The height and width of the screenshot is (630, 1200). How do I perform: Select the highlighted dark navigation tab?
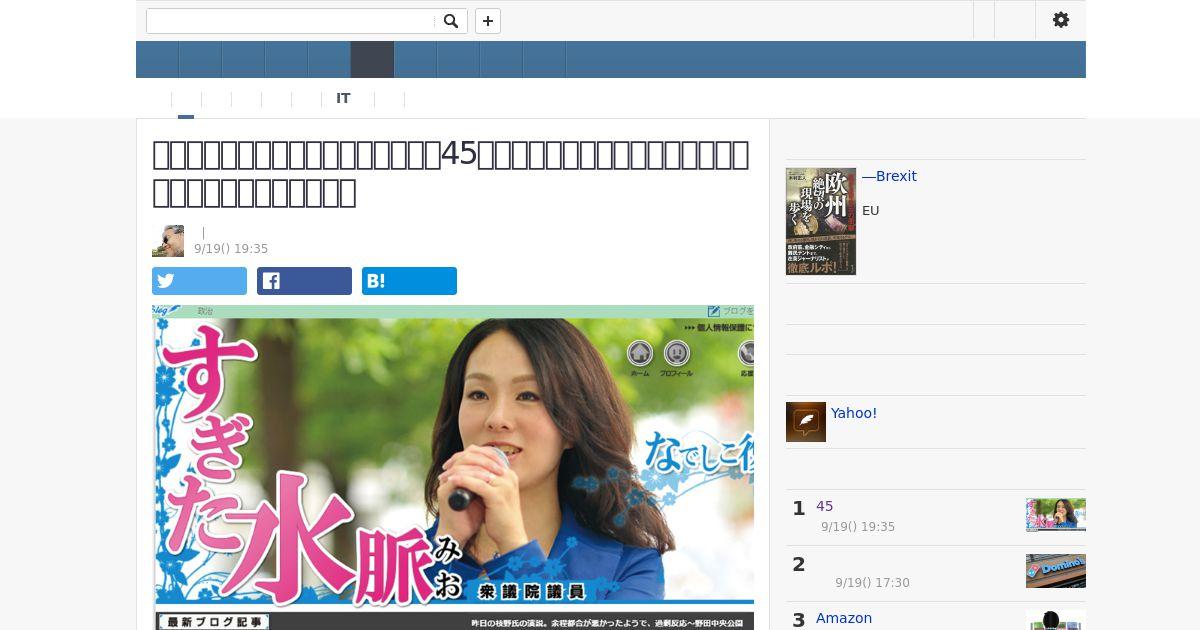point(372,59)
